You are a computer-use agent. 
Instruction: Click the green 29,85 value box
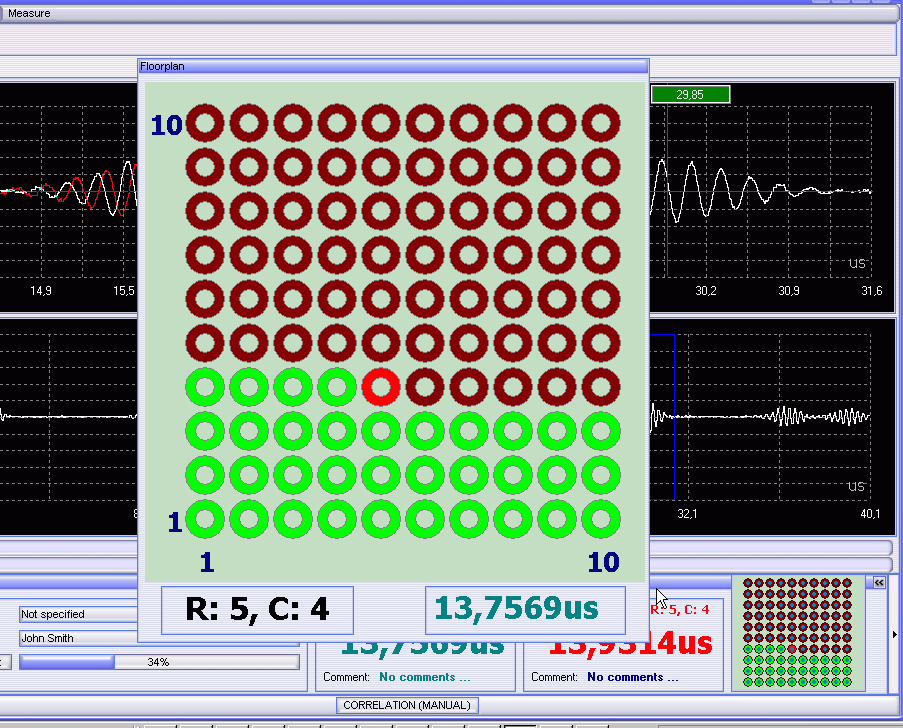[x=690, y=94]
